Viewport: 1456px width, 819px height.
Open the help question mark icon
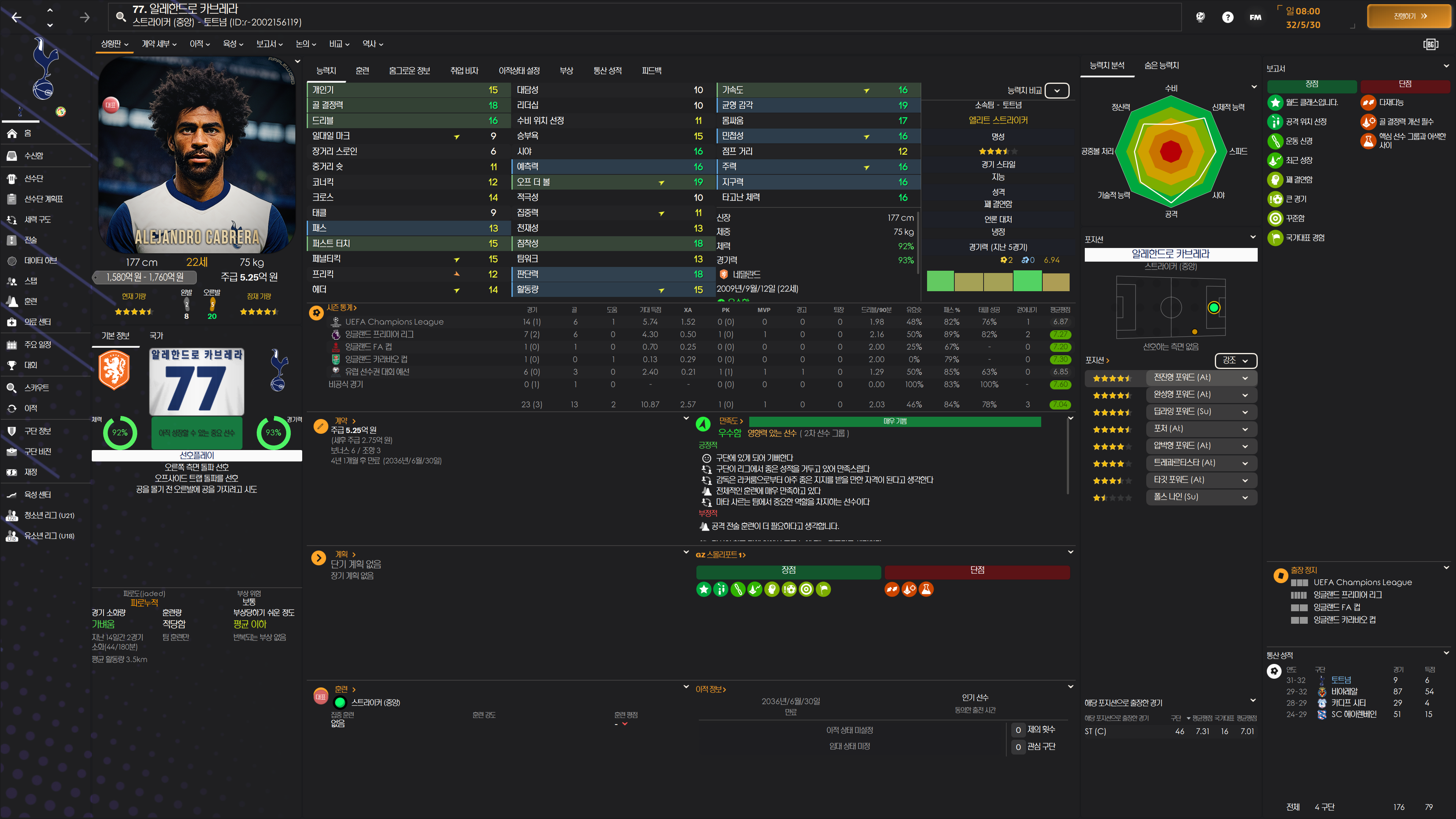pos(1227,17)
